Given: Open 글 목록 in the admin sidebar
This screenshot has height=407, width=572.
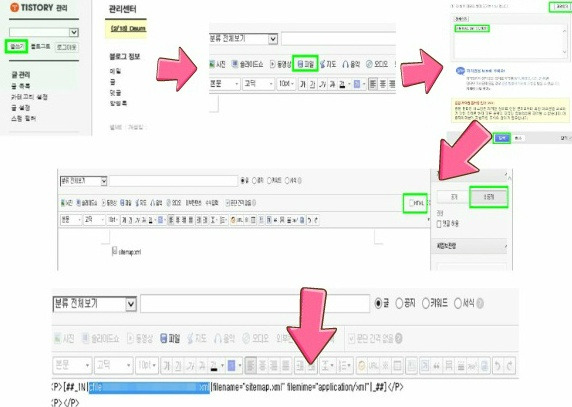Looking at the screenshot, I should tap(20, 86).
